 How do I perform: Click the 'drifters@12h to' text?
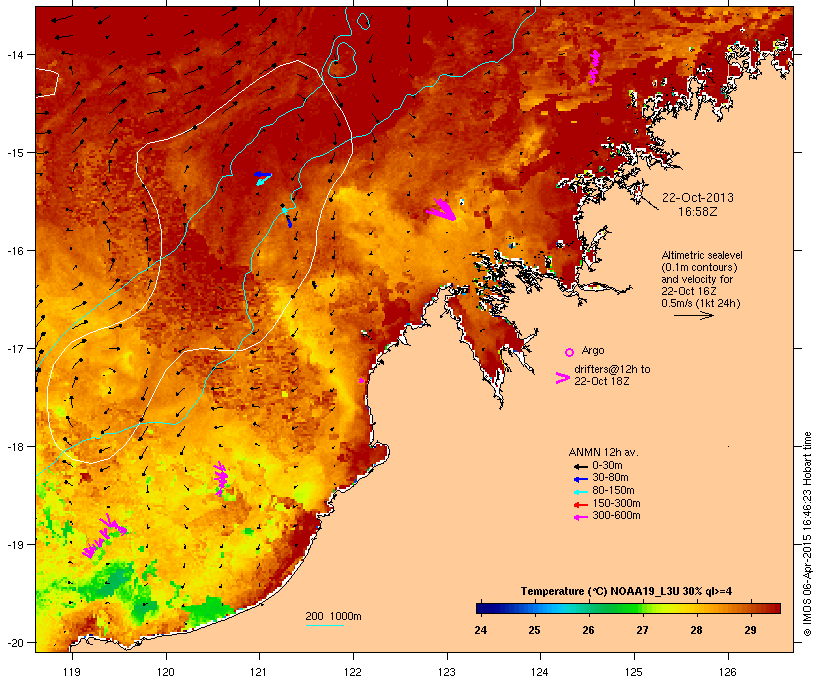click(612, 369)
